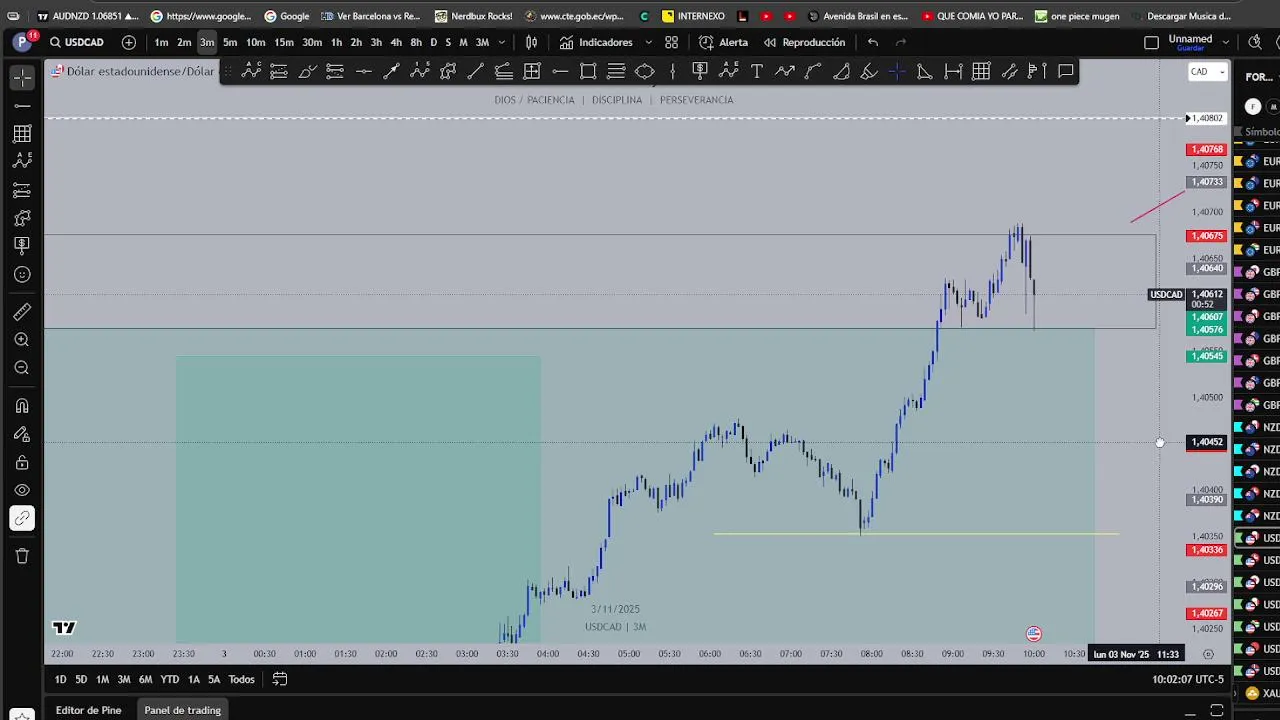
Task: Open the emoji icons tool
Action: (22, 274)
